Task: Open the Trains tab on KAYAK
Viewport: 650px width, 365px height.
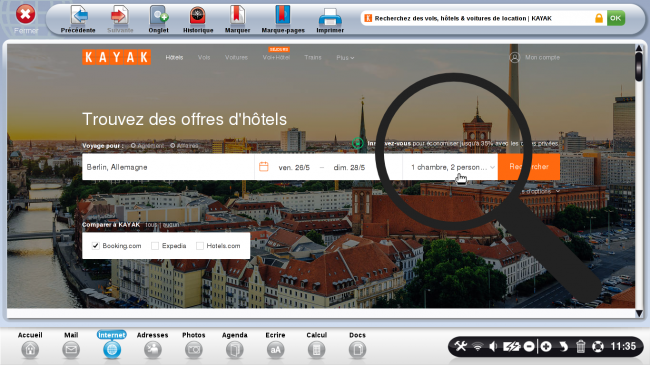Action: (x=313, y=58)
